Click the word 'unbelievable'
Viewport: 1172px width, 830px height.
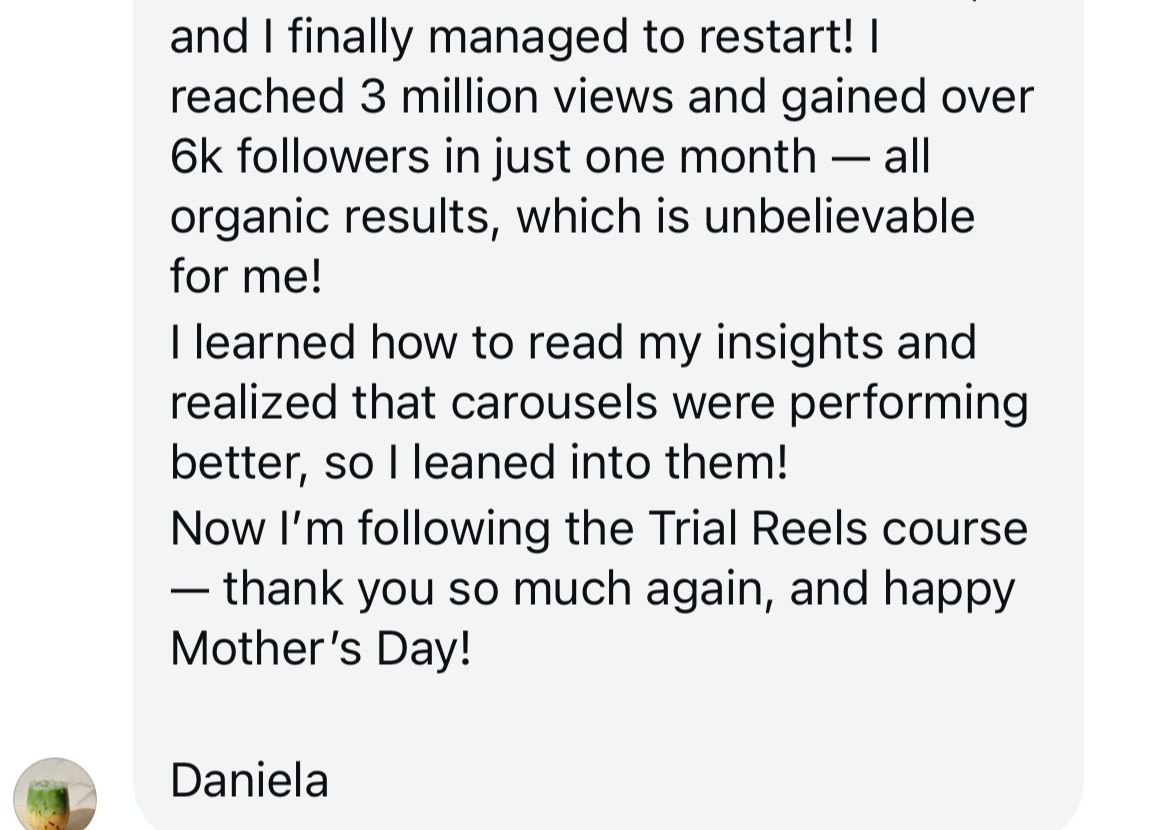(x=839, y=217)
